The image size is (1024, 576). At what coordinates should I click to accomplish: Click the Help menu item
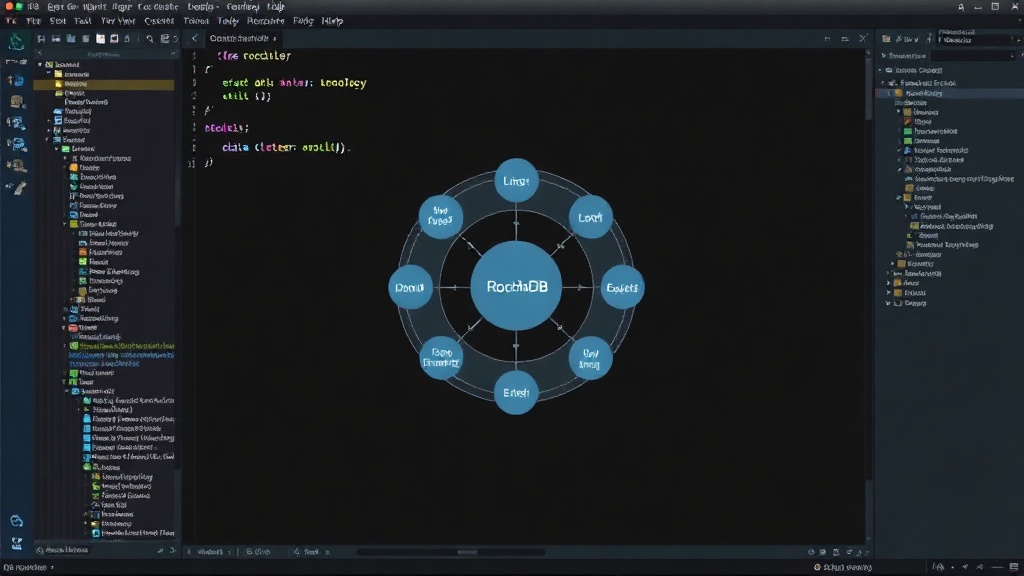[x=332, y=21]
